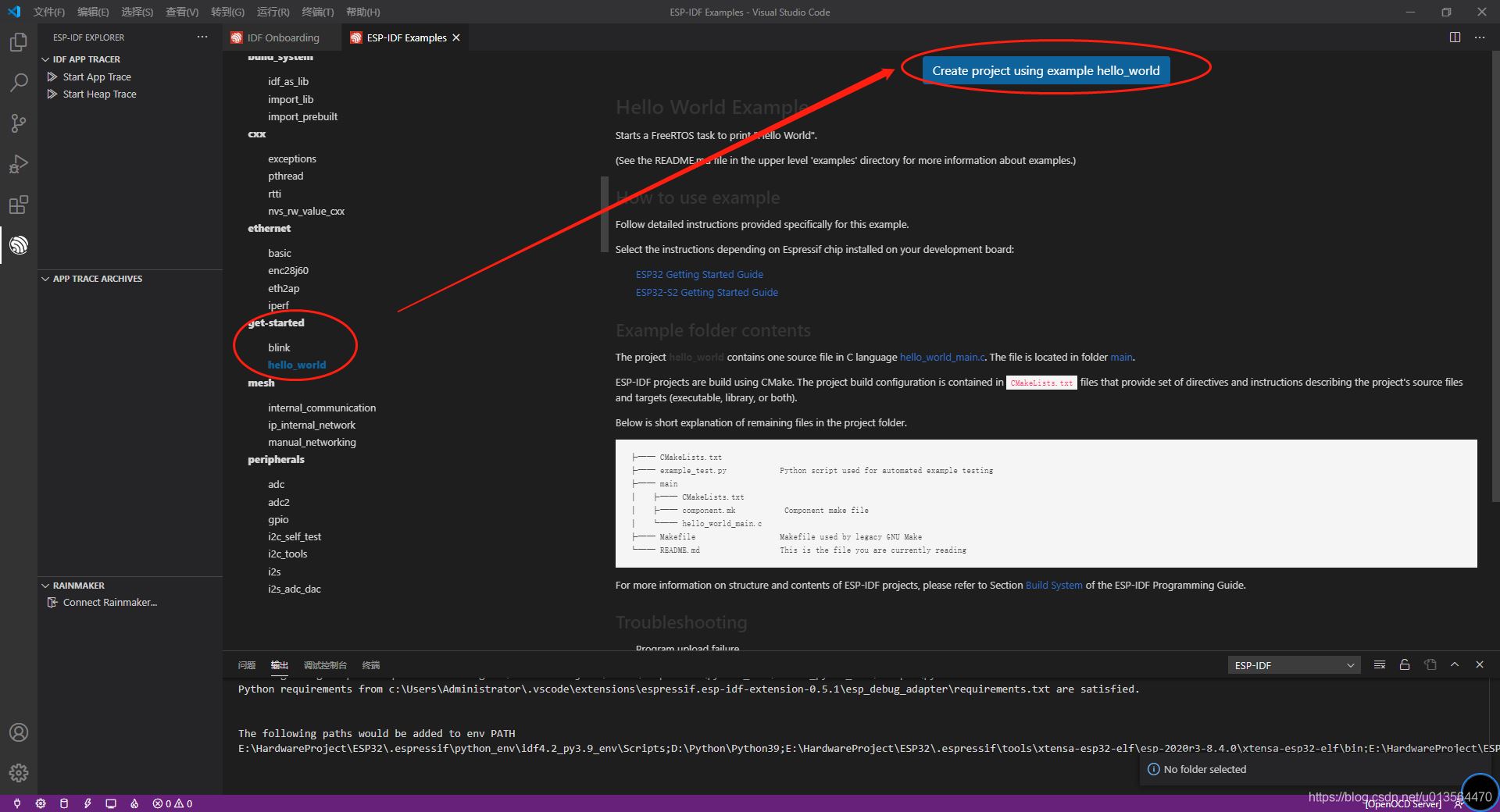1500x812 pixels.
Task: Click Connect Rainmaker entry
Action: [x=130, y=602]
